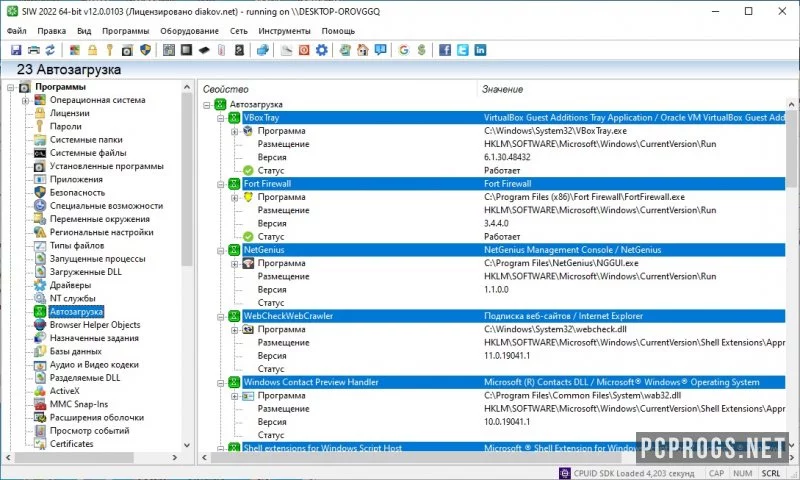The image size is (800, 480).
Task: Click the Google toolbar icon
Action: 404,50
